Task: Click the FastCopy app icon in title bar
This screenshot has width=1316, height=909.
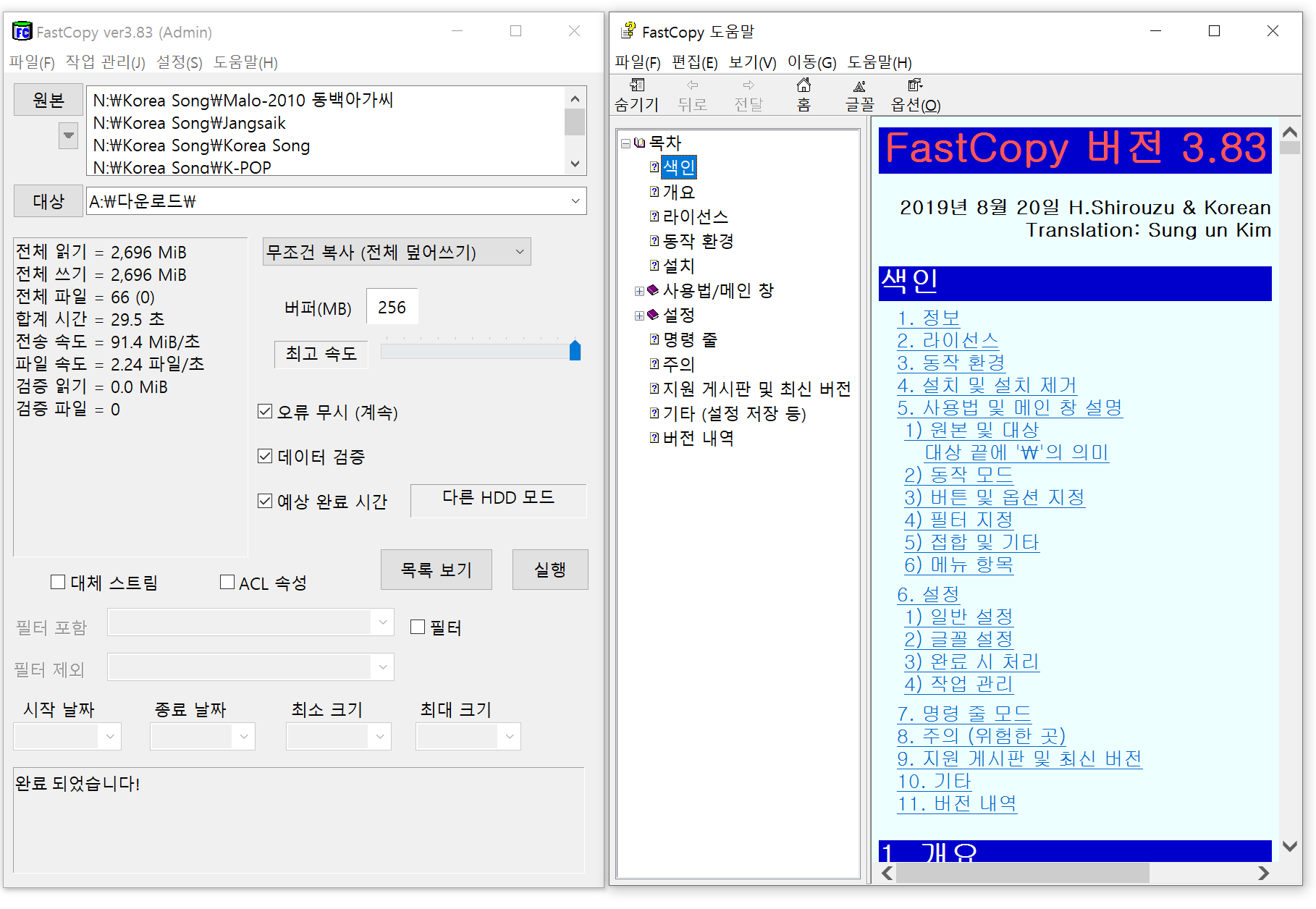Action: pyautogui.click(x=22, y=31)
